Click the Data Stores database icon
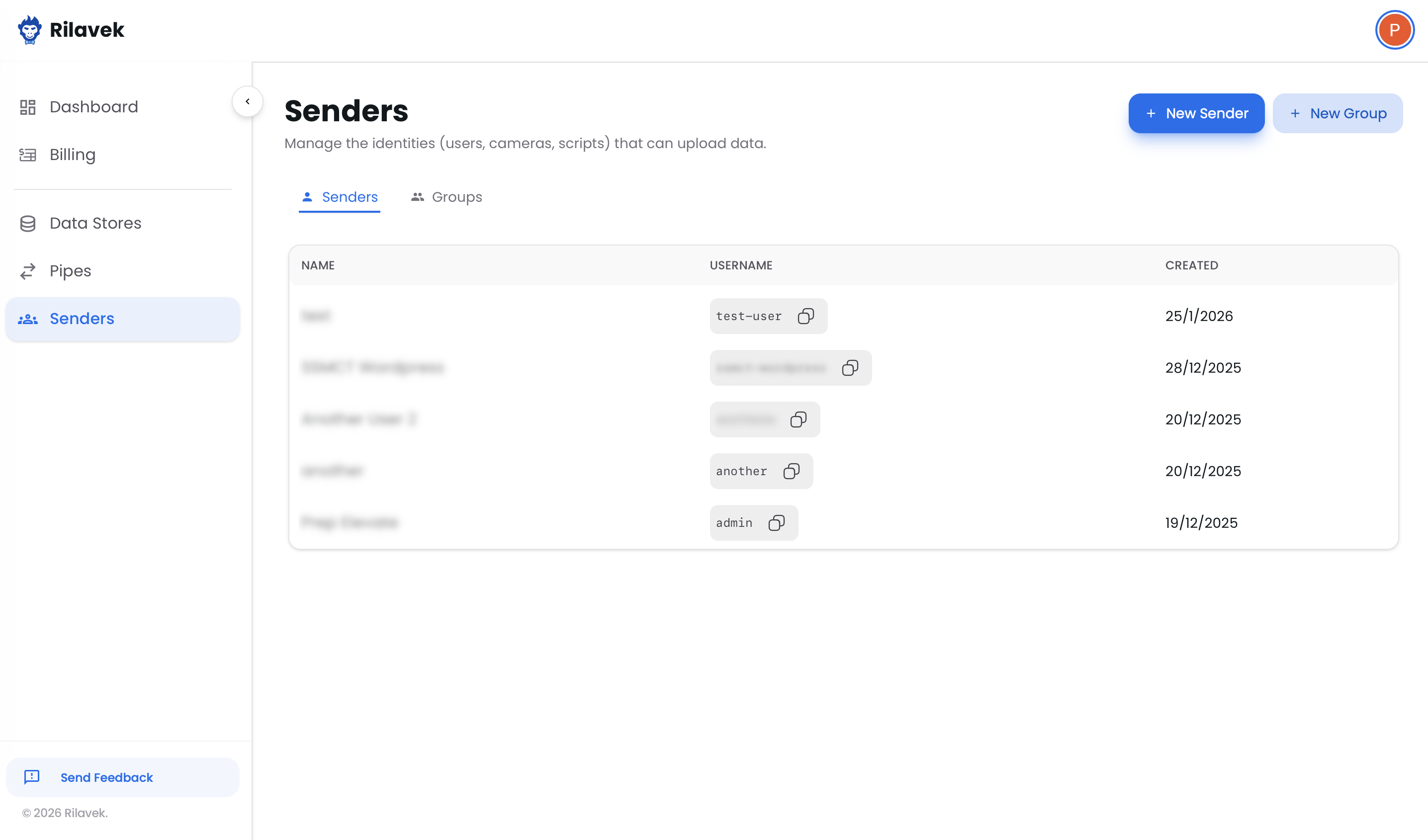 pyautogui.click(x=28, y=224)
